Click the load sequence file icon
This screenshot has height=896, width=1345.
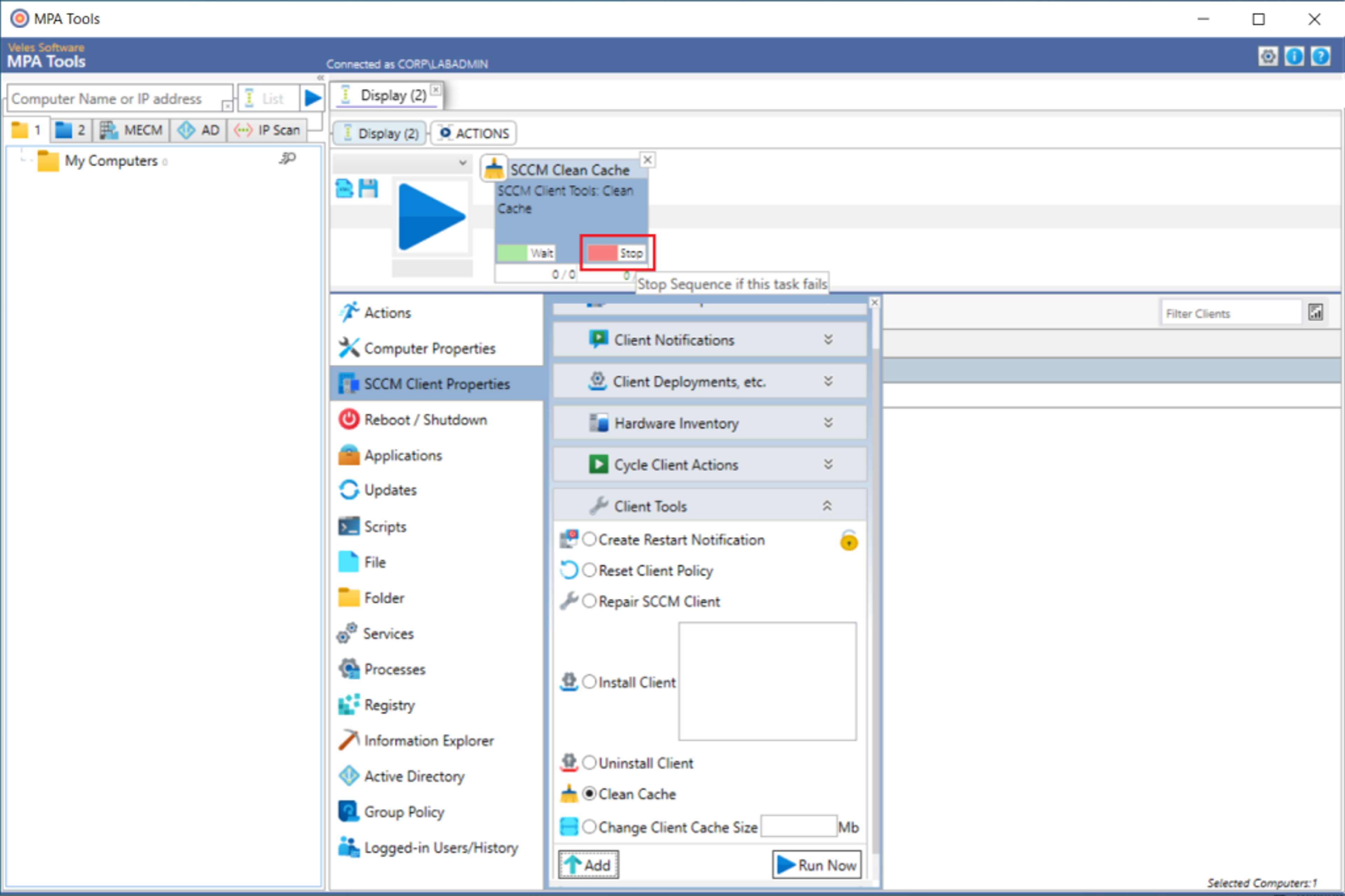tap(344, 188)
